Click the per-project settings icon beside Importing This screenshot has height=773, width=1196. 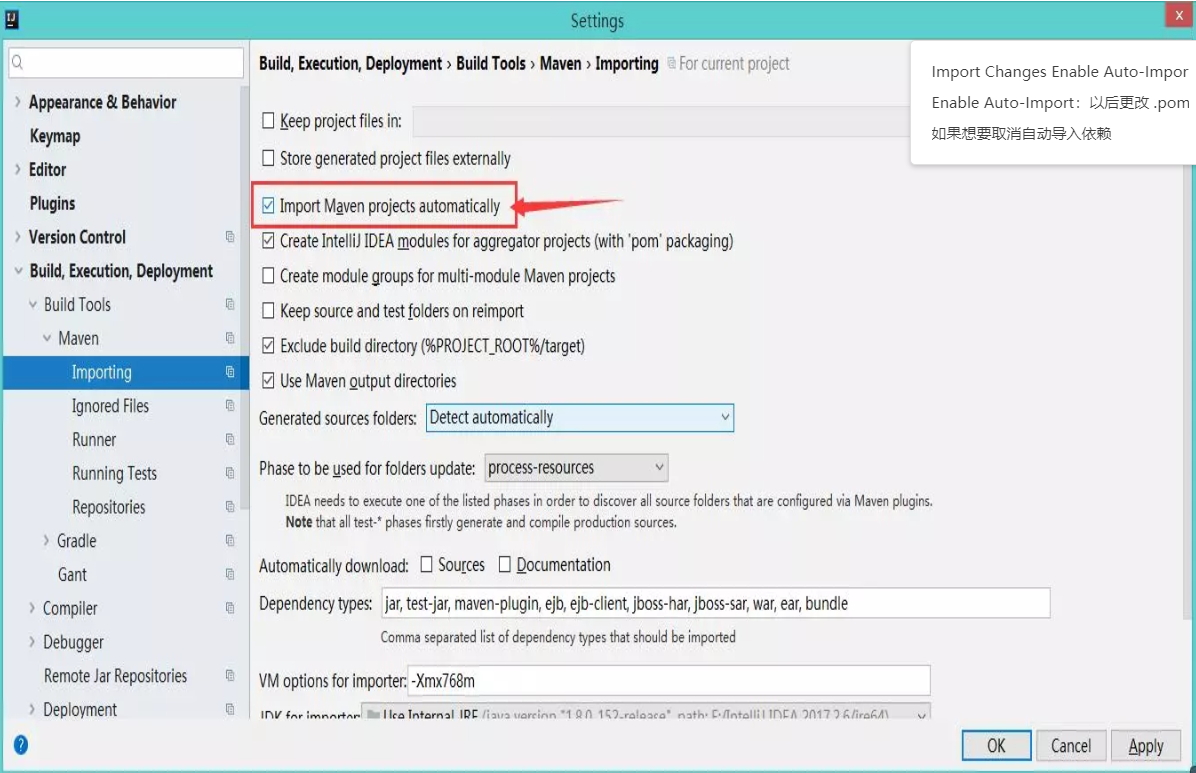pos(231,372)
